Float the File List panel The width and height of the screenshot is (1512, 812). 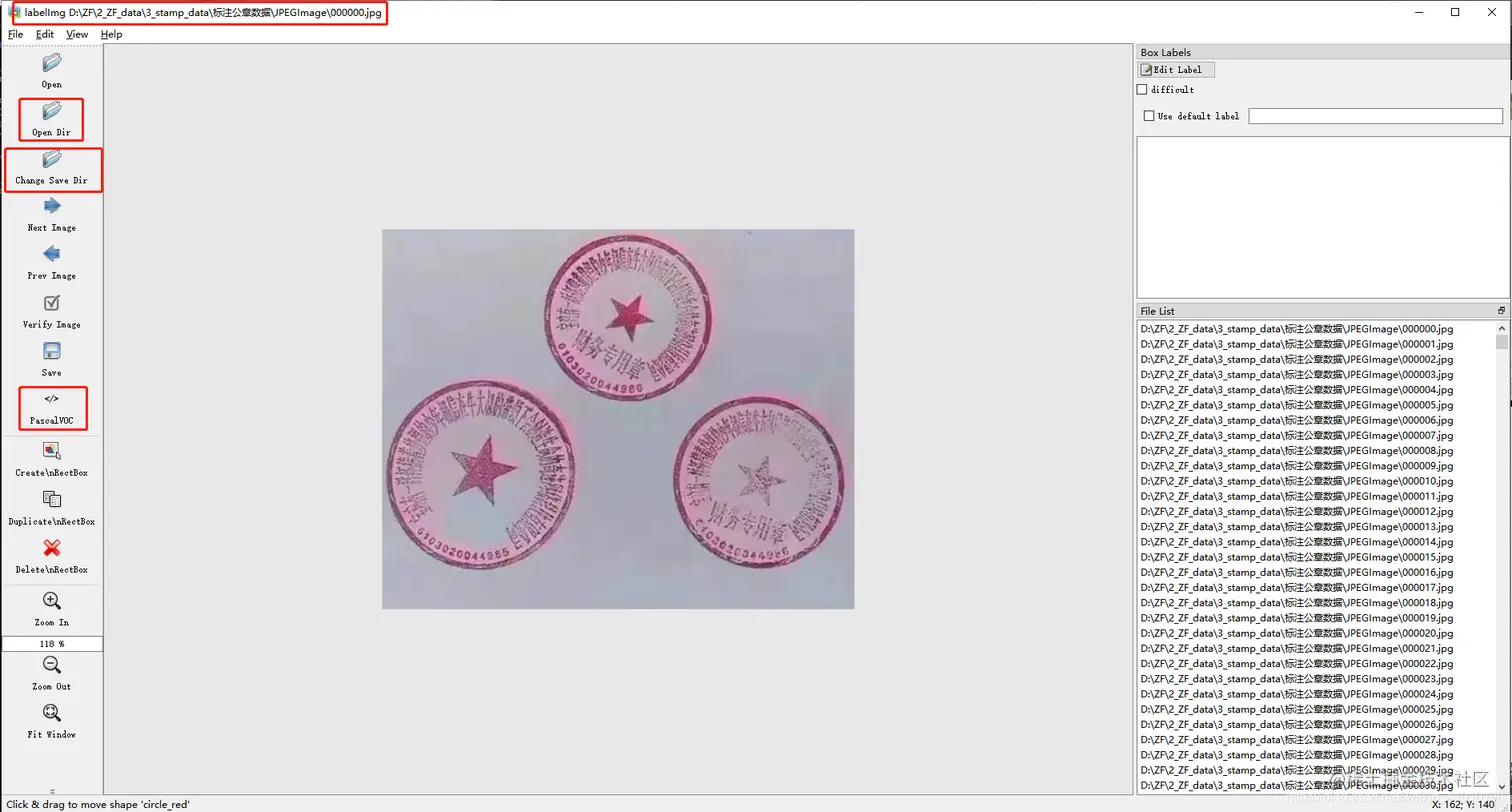coord(1501,311)
